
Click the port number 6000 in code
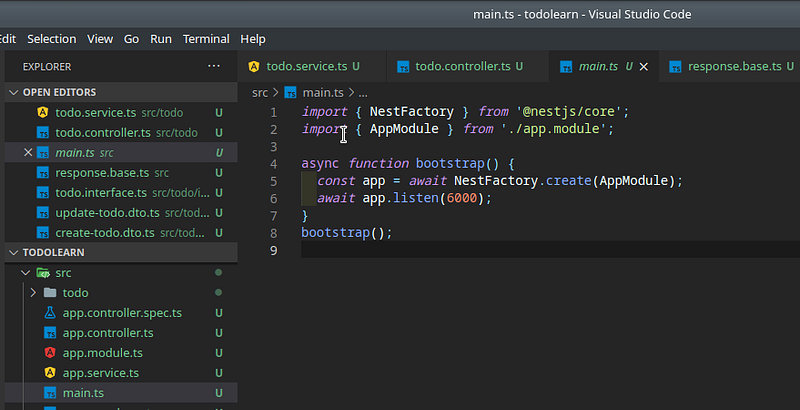pos(461,198)
